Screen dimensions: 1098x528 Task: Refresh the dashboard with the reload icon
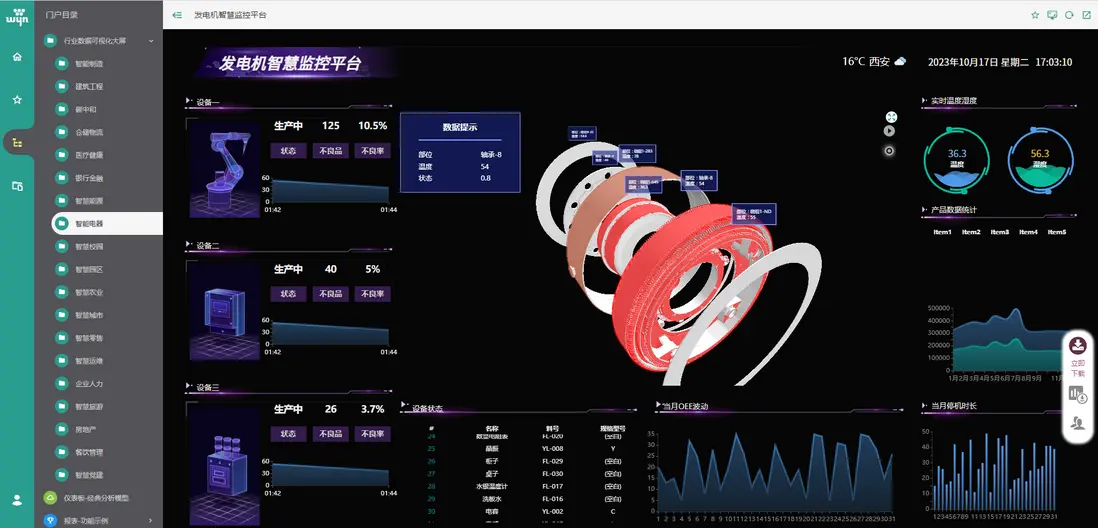1069,15
